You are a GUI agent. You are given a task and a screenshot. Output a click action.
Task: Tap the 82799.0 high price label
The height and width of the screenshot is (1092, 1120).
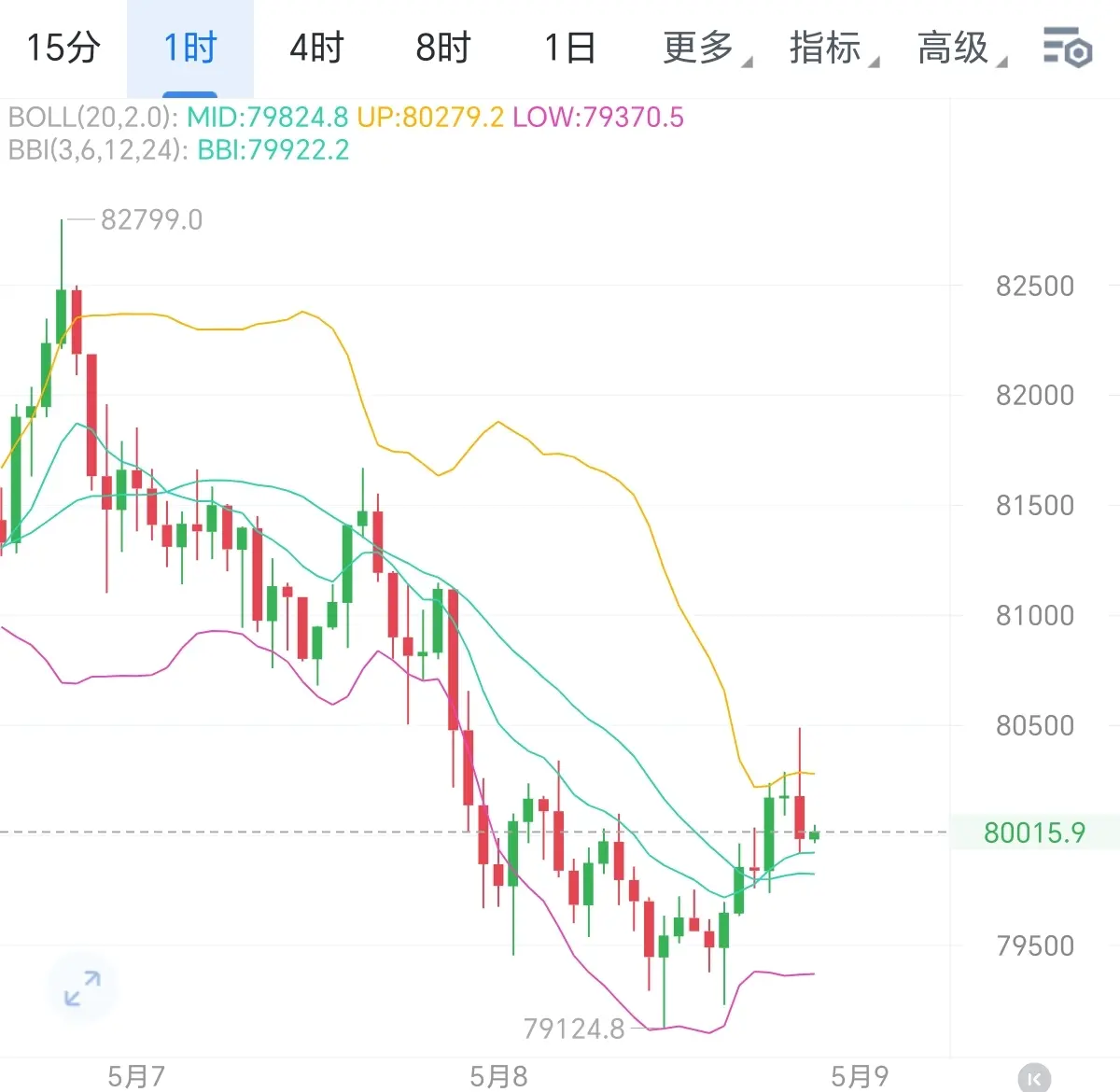click(x=151, y=220)
